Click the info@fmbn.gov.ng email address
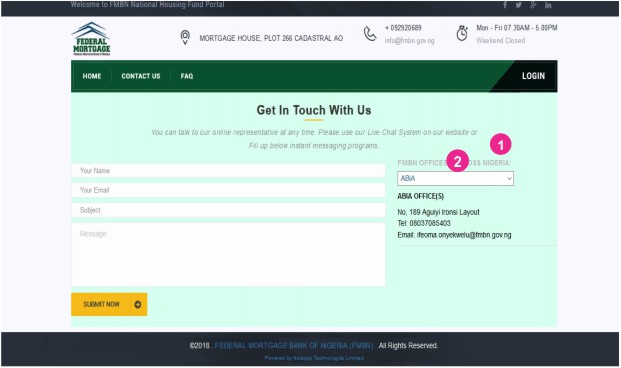621x368 pixels. click(x=410, y=40)
